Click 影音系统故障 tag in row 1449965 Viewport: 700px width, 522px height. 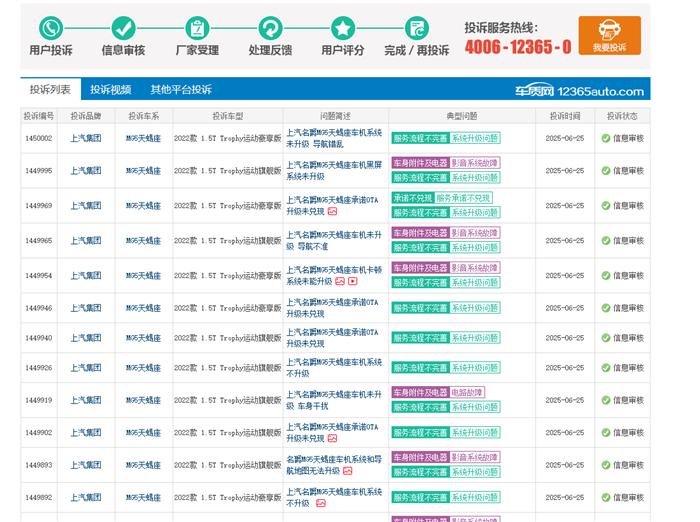tap(474, 233)
